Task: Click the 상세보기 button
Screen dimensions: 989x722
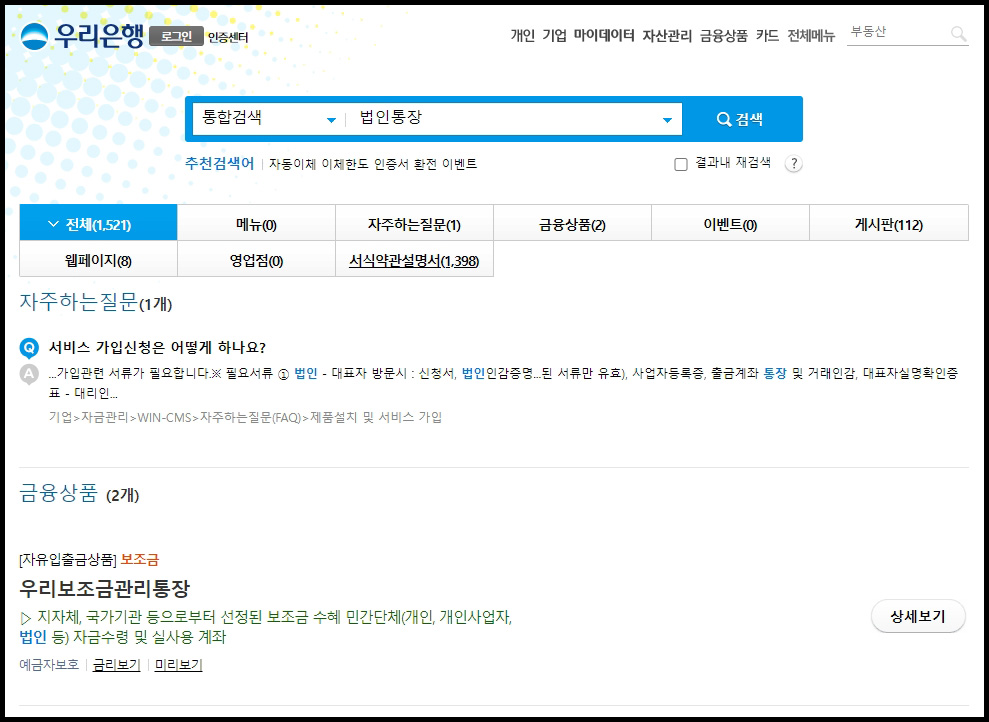Action: point(918,616)
